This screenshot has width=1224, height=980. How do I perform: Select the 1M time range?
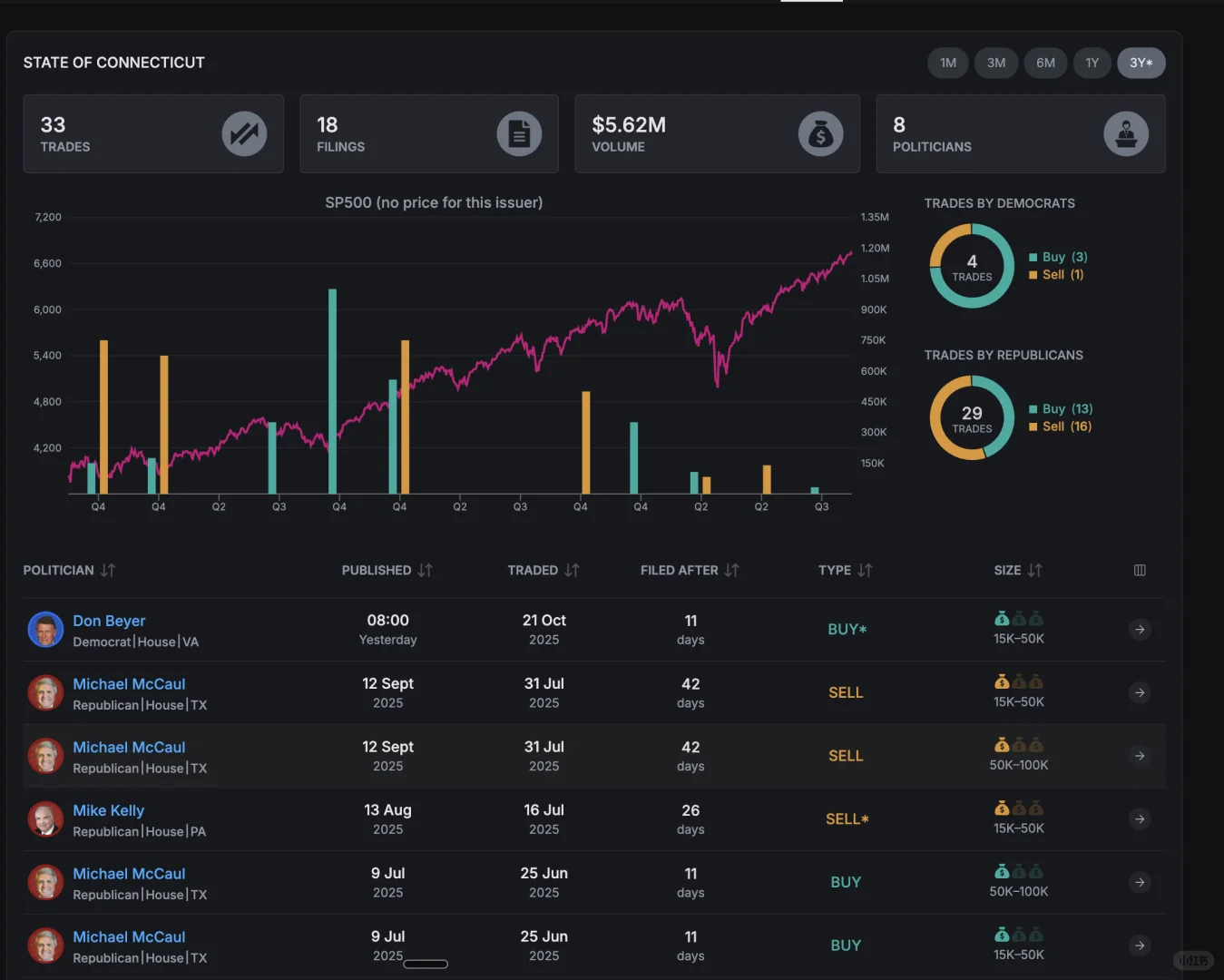pos(948,63)
